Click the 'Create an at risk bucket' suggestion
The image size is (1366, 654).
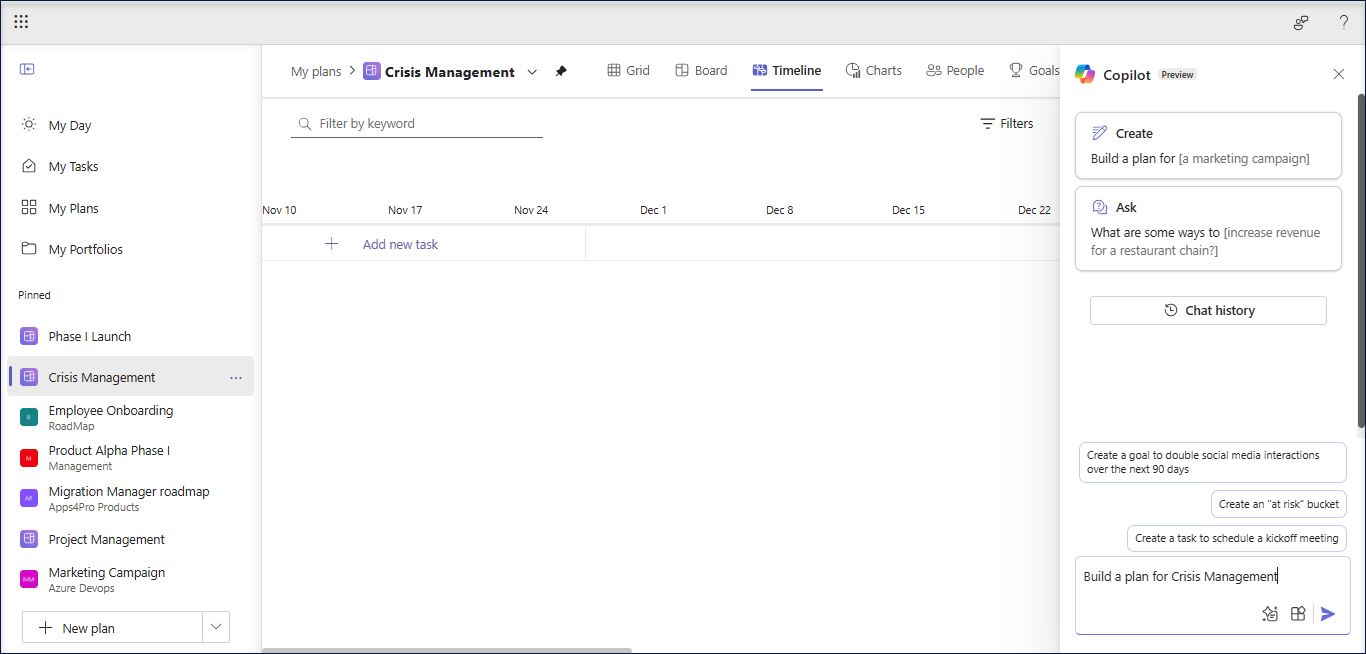[x=1278, y=503]
